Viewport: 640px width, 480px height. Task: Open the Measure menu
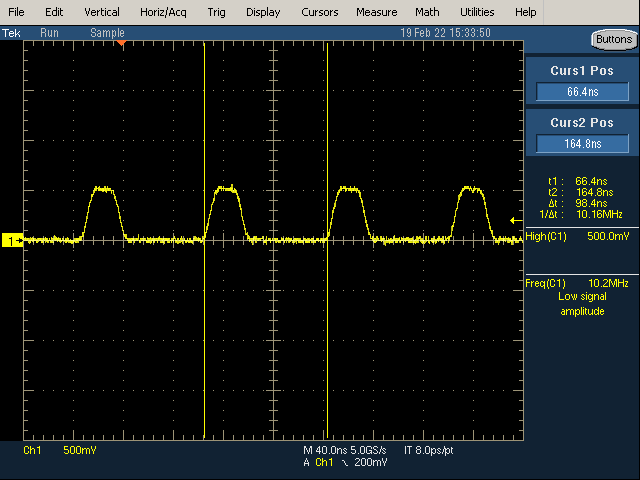[x=376, y=12]
